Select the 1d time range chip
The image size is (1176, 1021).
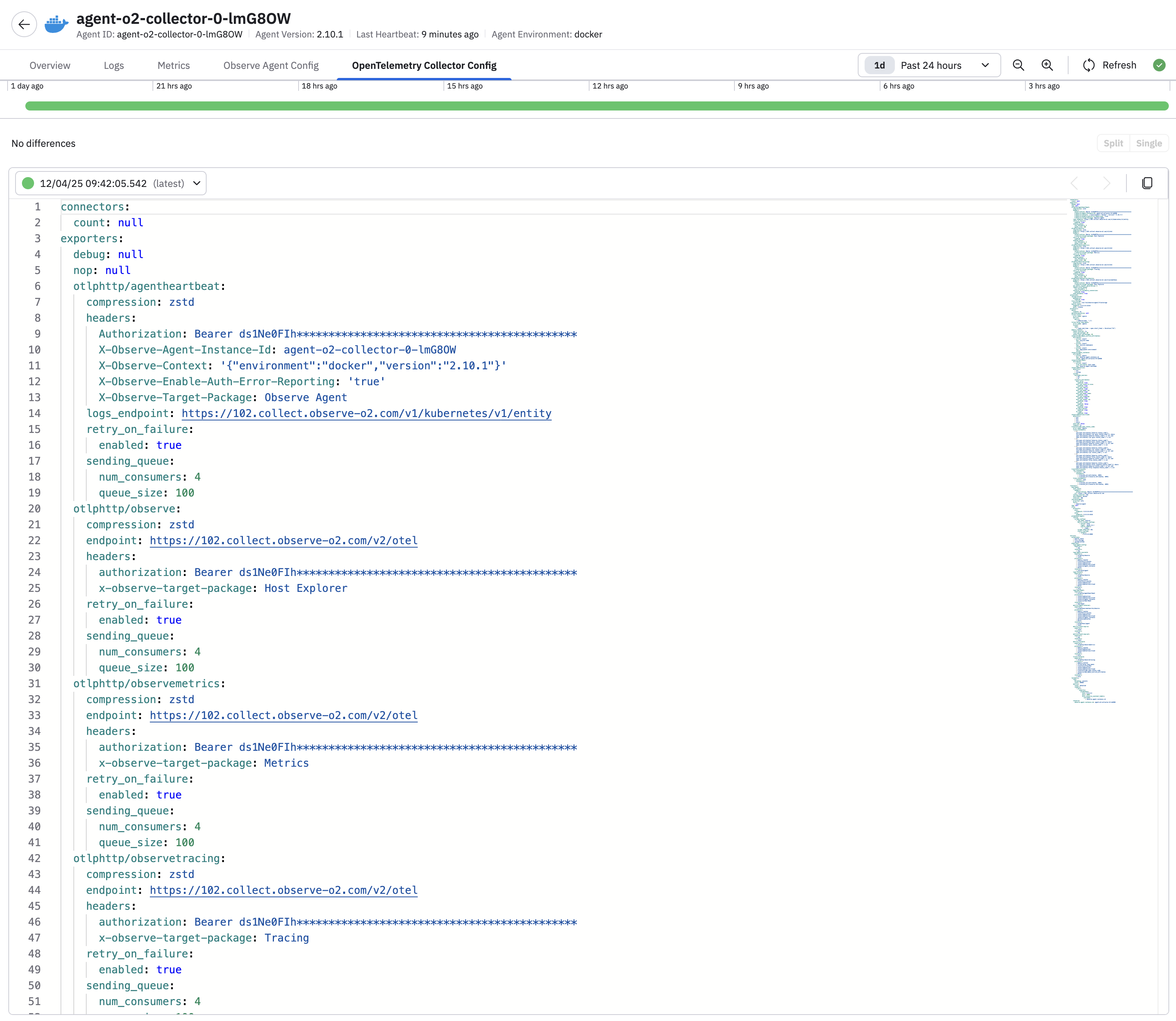click(879, 65)
